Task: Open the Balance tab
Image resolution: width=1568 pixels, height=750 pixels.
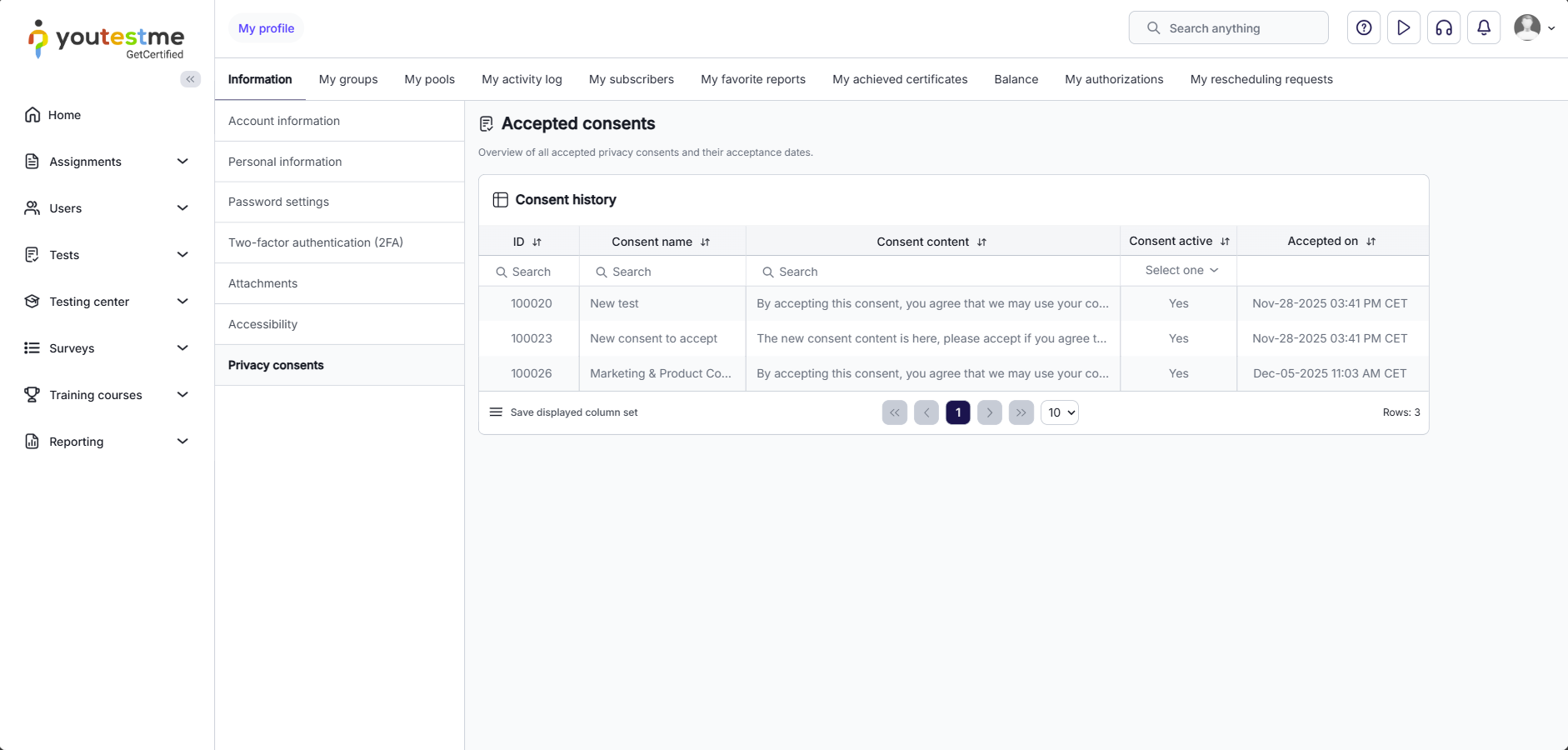Action: (1016, 79)
